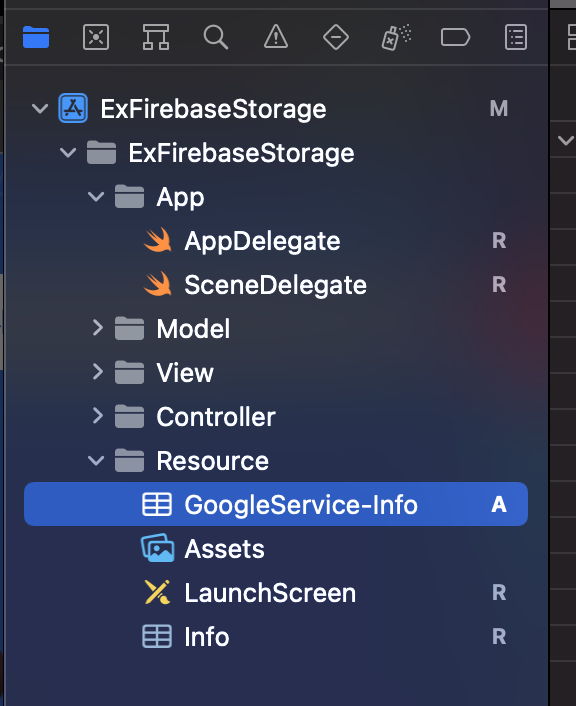The image size is (576, 706).
Task: Select the LaunchScreen file name
Action: [x=270, y=593]
